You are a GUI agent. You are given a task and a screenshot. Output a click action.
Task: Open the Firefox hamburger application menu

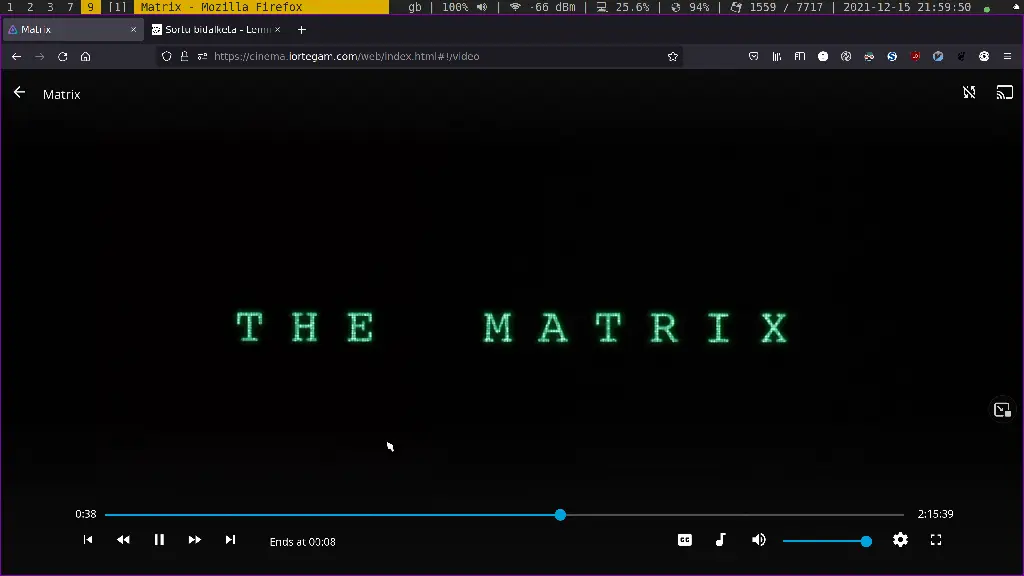pos(1007,57)
